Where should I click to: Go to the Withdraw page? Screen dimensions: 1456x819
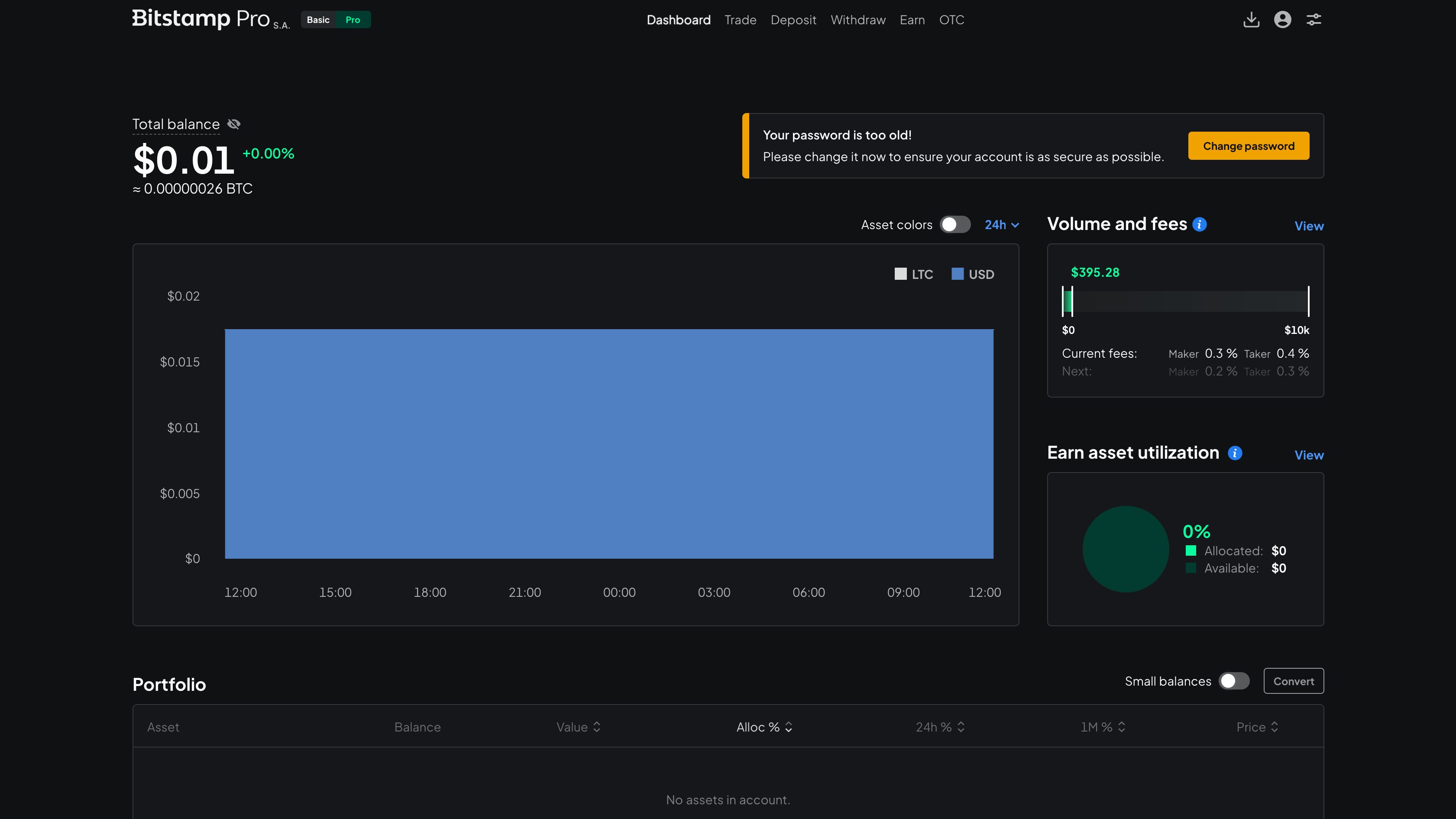[x=857, y=20]
